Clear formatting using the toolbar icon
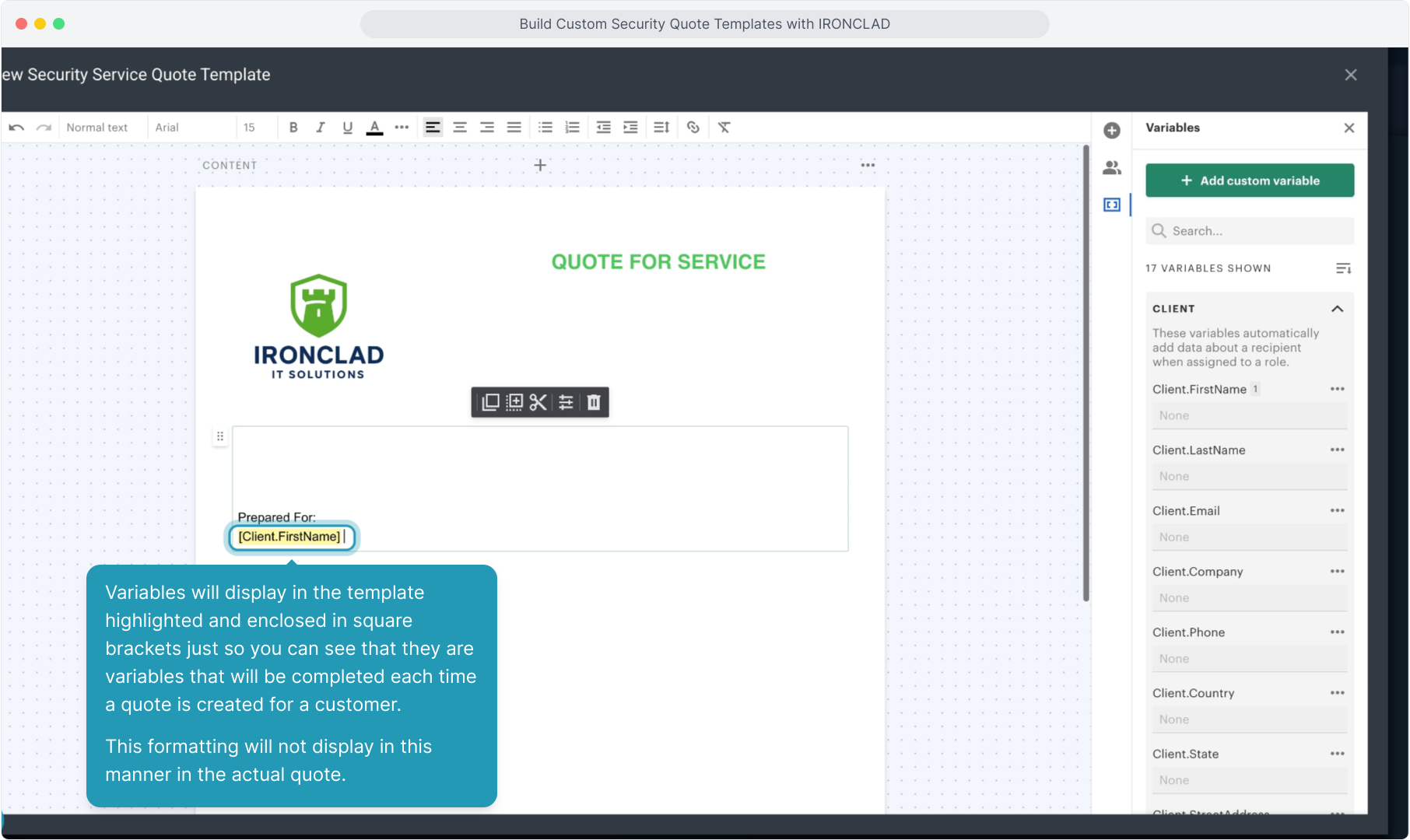The height and width of the screenshot is (840, 1410). coord(724,128)
